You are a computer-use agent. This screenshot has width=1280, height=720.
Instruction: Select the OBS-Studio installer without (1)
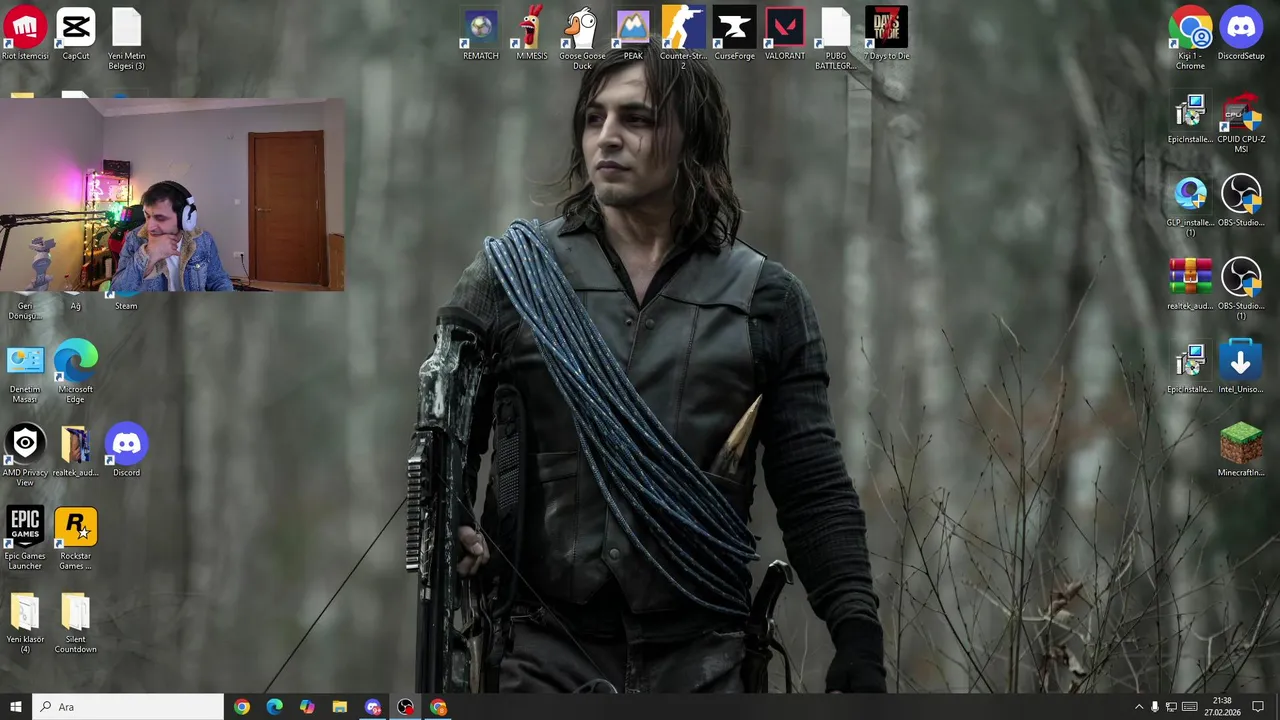pos(1241,202)
